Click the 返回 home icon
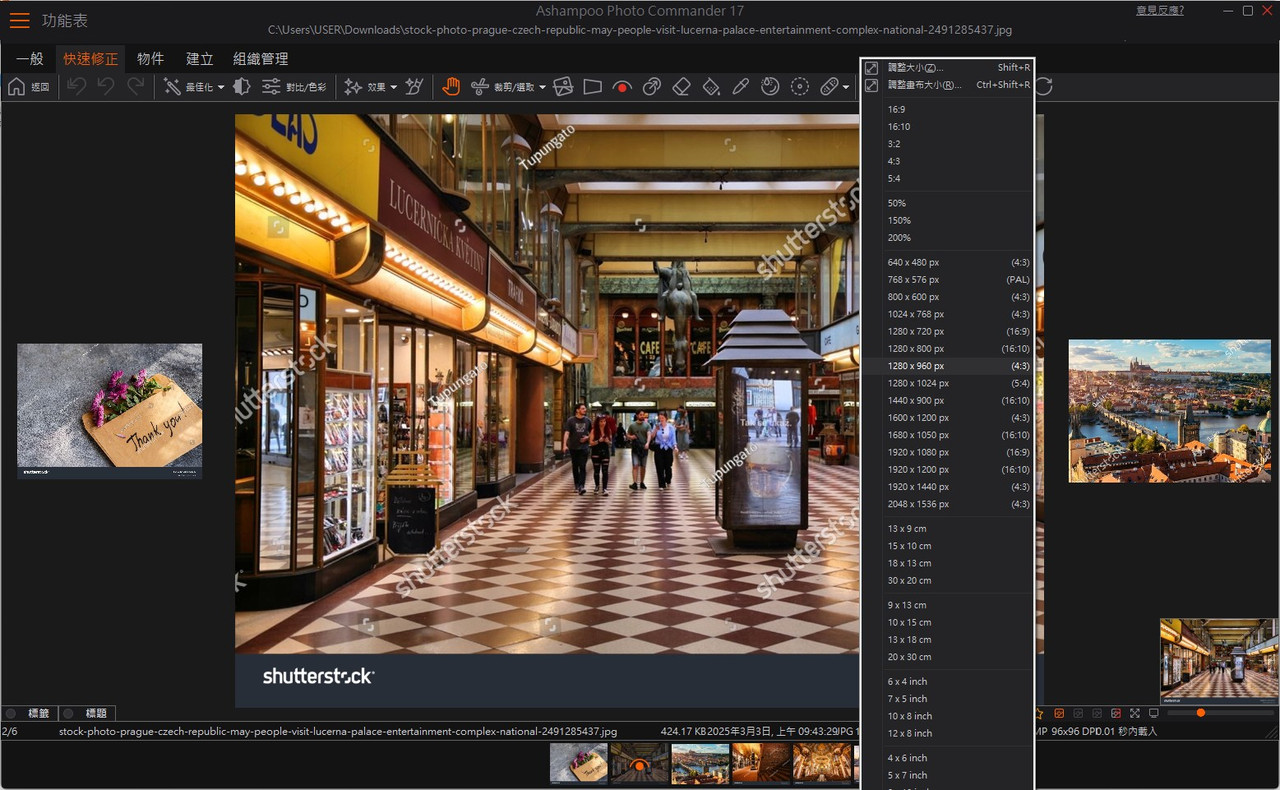This screenshot has width=1280, height=790. coord(17,87)
